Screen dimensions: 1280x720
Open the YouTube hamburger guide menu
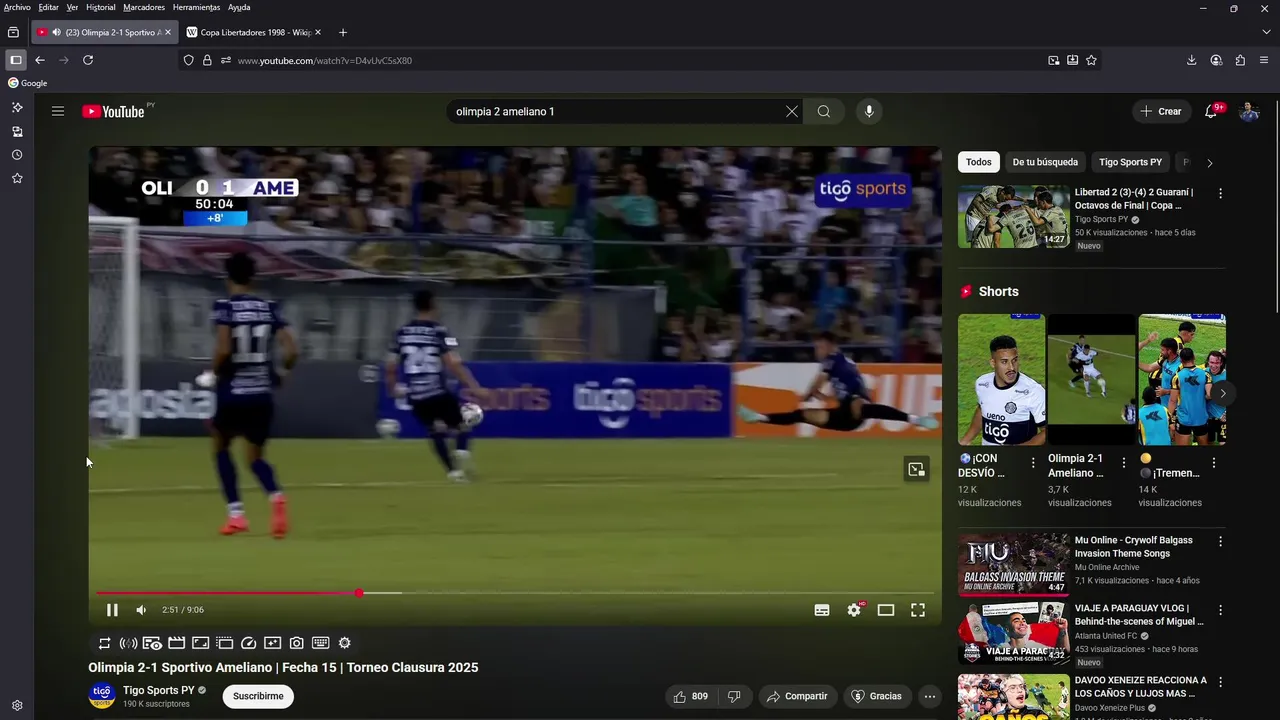[x=58, y=111]
